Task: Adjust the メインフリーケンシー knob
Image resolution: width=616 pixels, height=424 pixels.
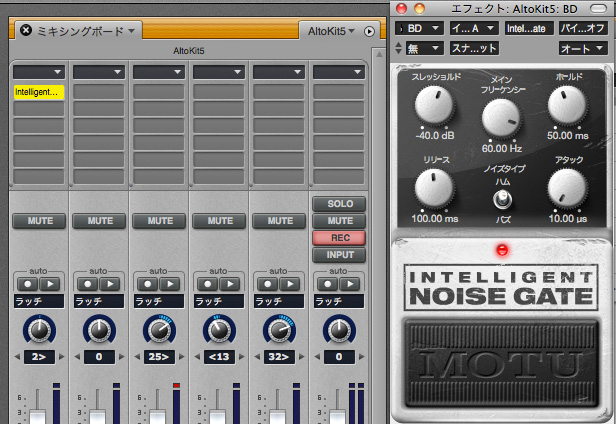Action: point(501,118)
